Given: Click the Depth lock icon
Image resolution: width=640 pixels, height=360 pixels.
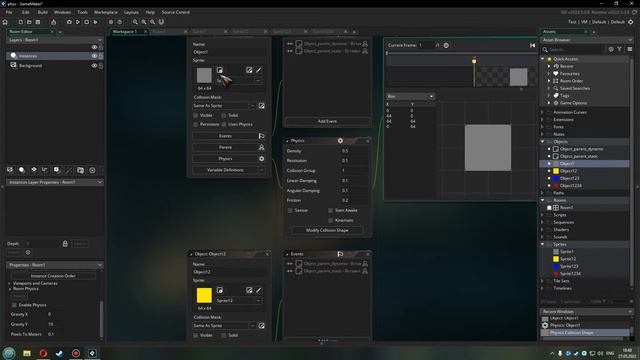Looking at the screenshot, I should [x=65, y=244].
